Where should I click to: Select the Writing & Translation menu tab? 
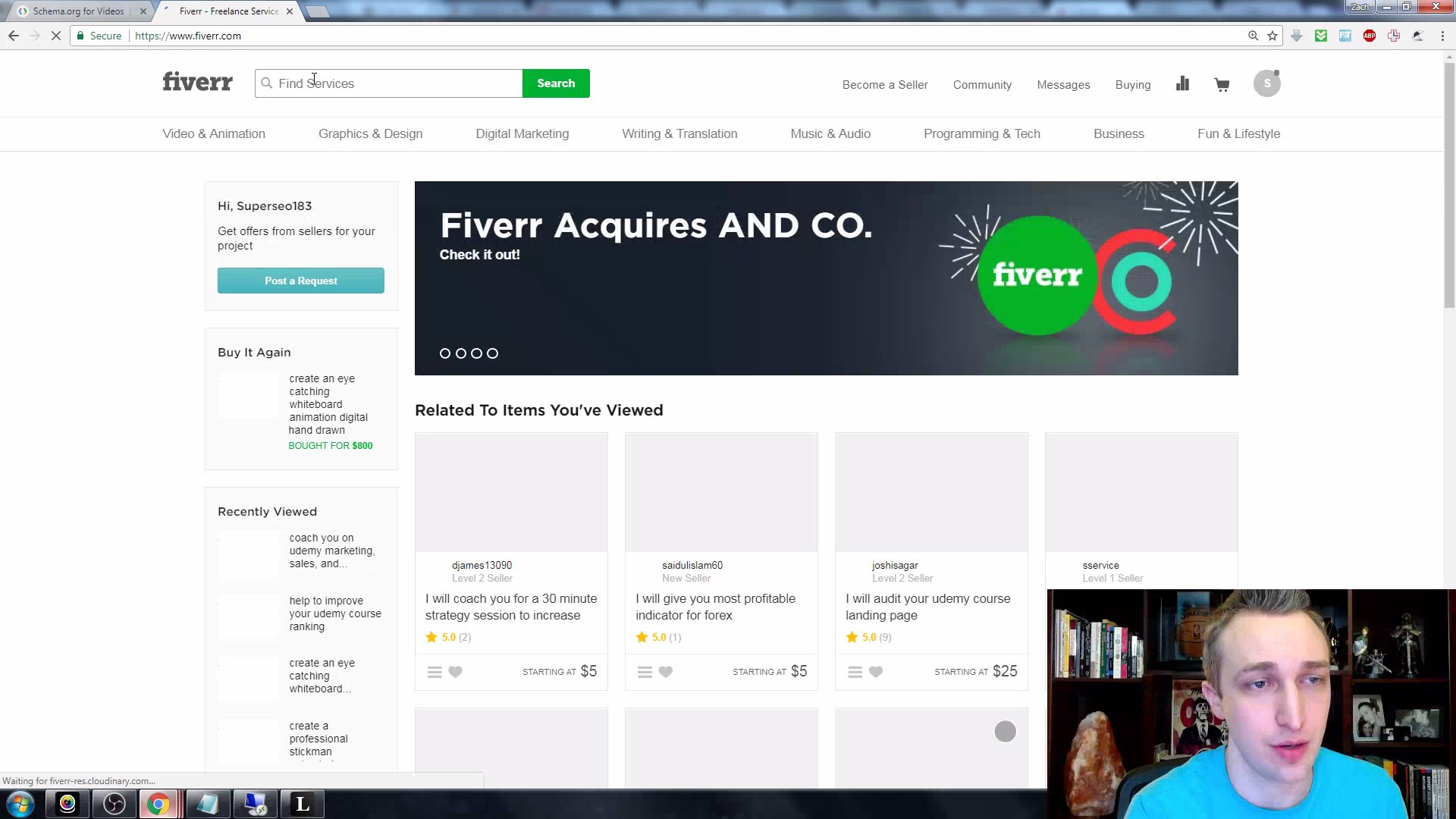click(680, 133)
